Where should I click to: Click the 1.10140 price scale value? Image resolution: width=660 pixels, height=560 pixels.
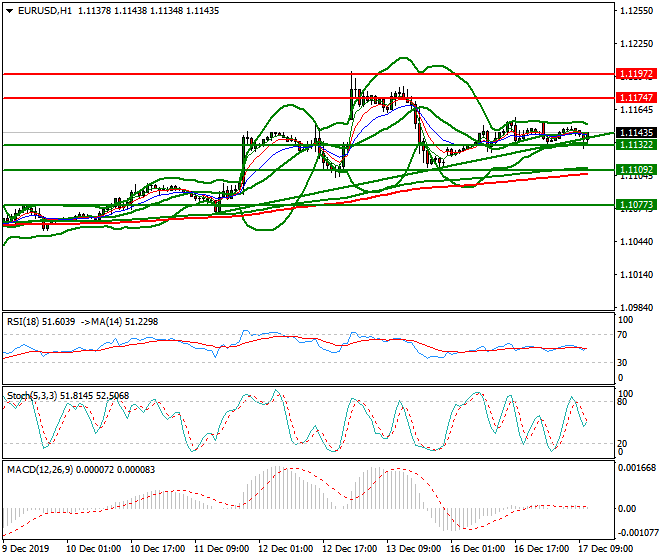coord(637,275)
